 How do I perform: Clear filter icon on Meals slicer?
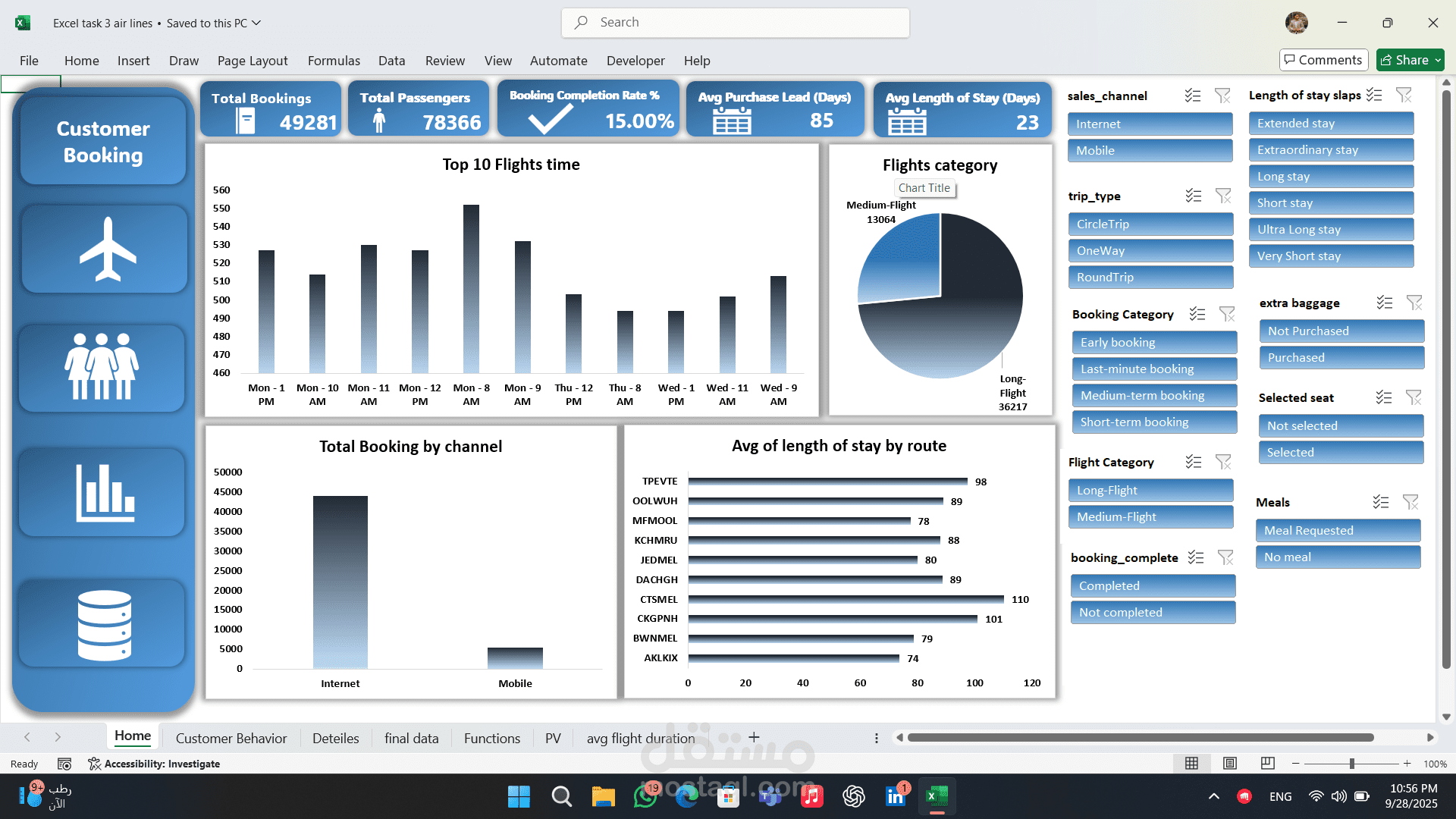[x=1410, y=502]
